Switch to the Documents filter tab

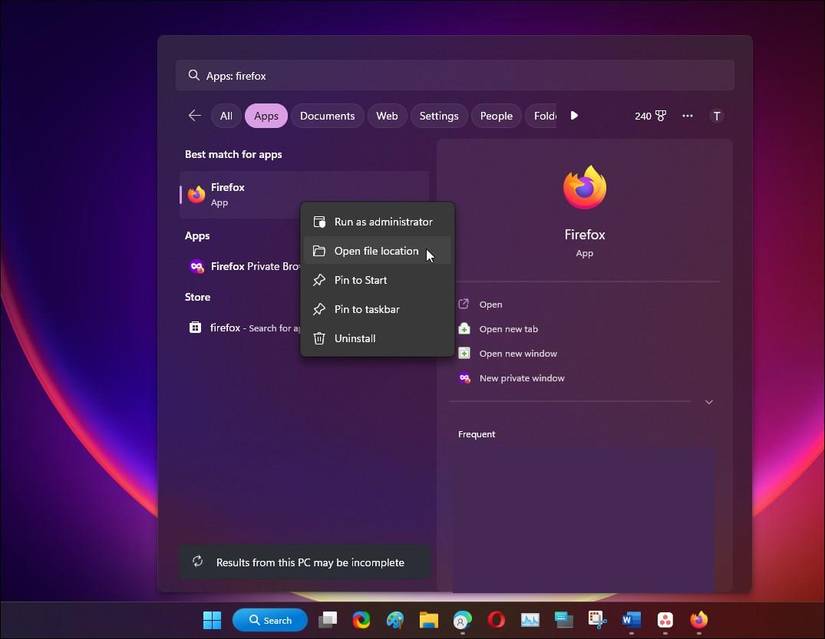click(327, 116)
